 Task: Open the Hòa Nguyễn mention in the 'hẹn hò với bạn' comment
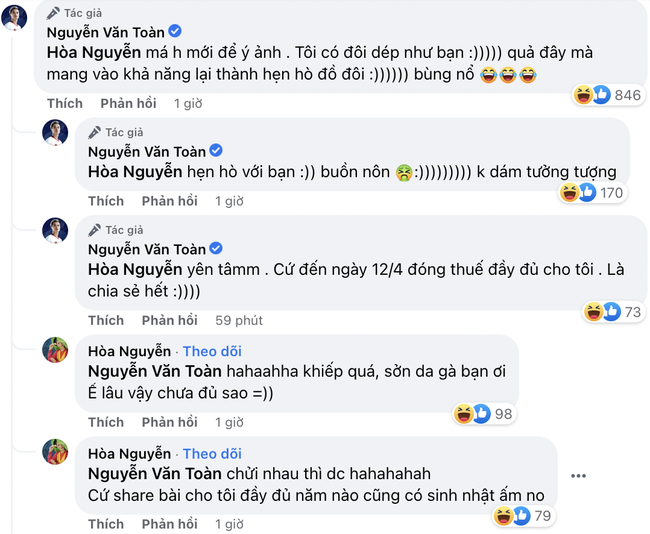point(135,172)
